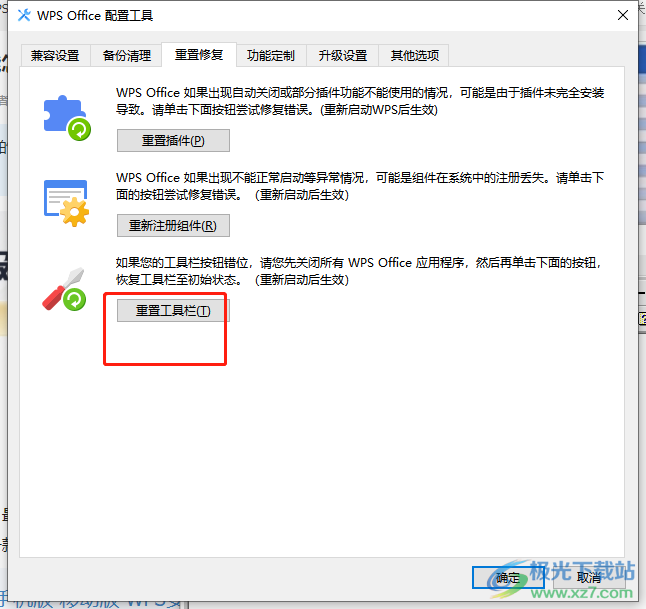Open the 备份清理 tab
The height and width of the screenshot is (609, 646).
(x=126, y=55)
